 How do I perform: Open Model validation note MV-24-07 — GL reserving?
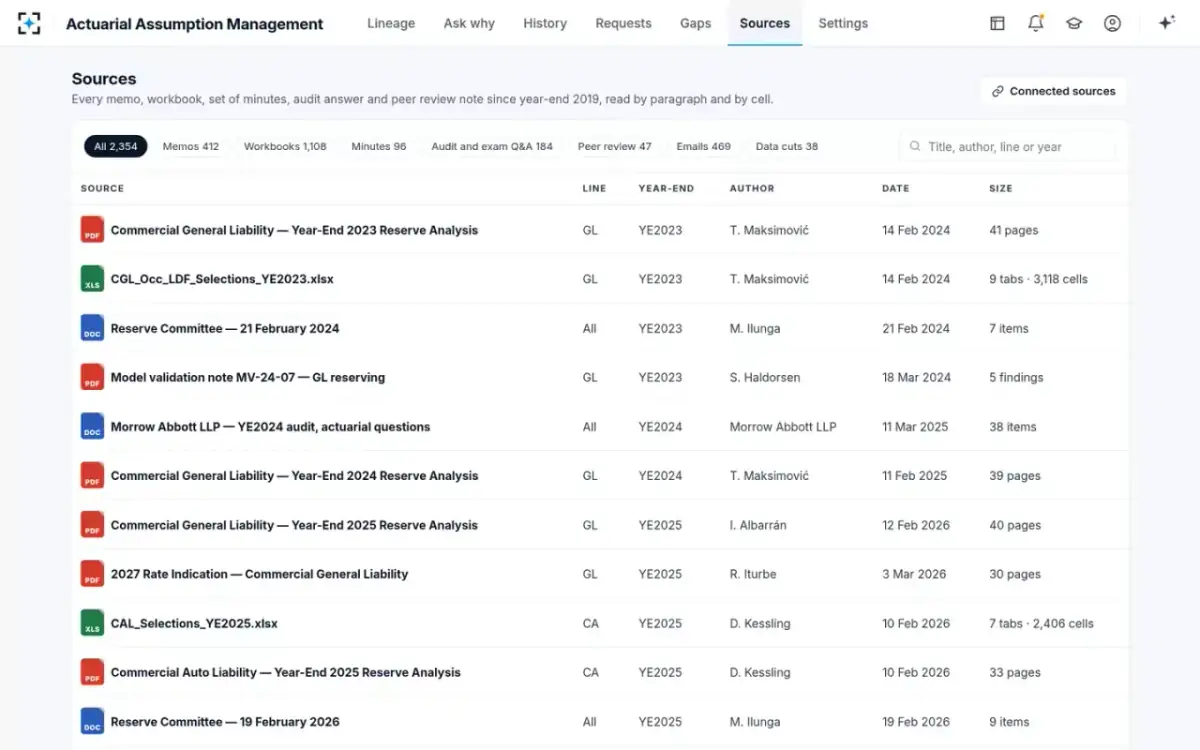pos(248,377)
